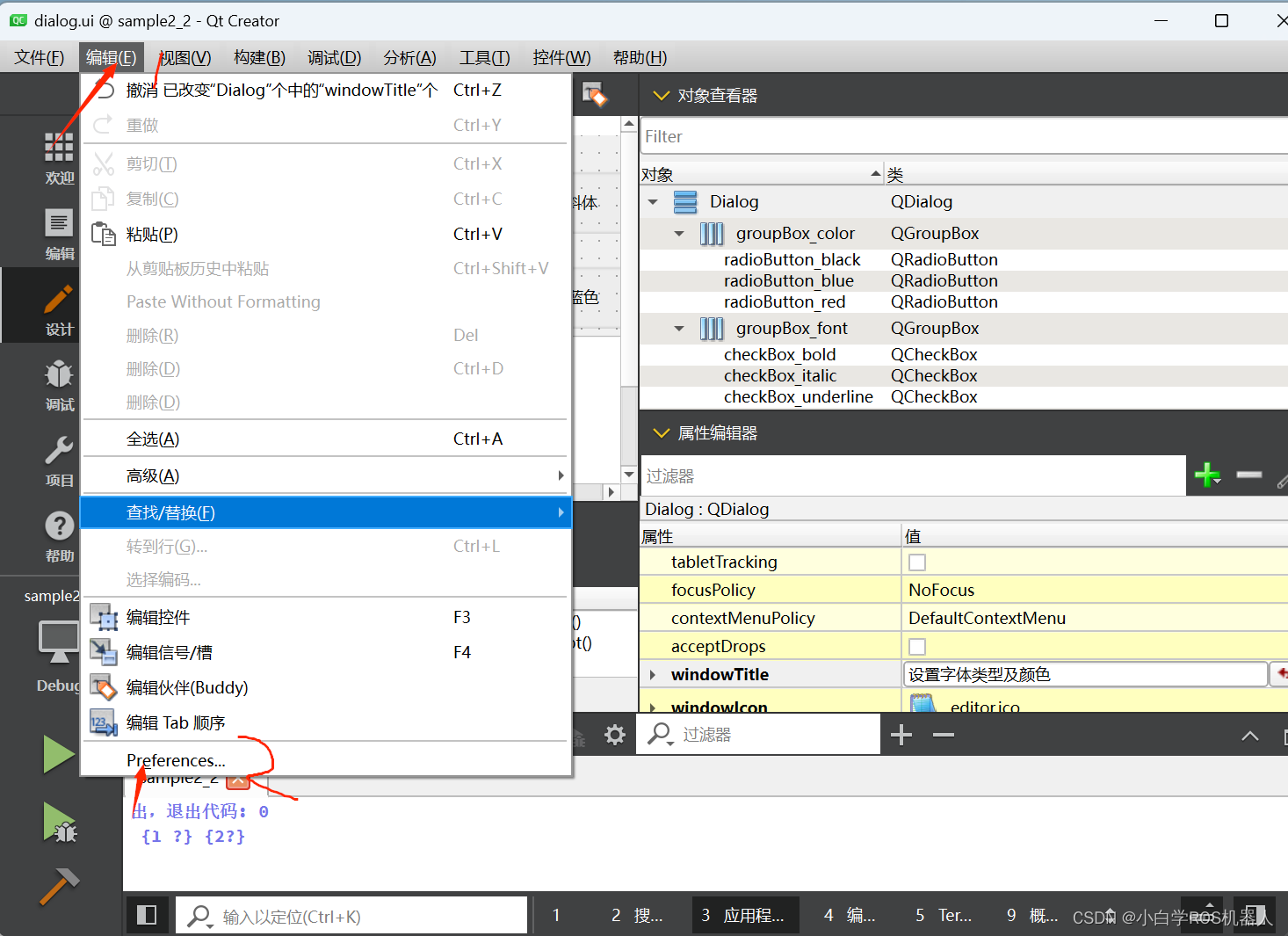The image size is (1288, 936).
Task: Open the Projects (项目) mode
Action: [59, 461]
